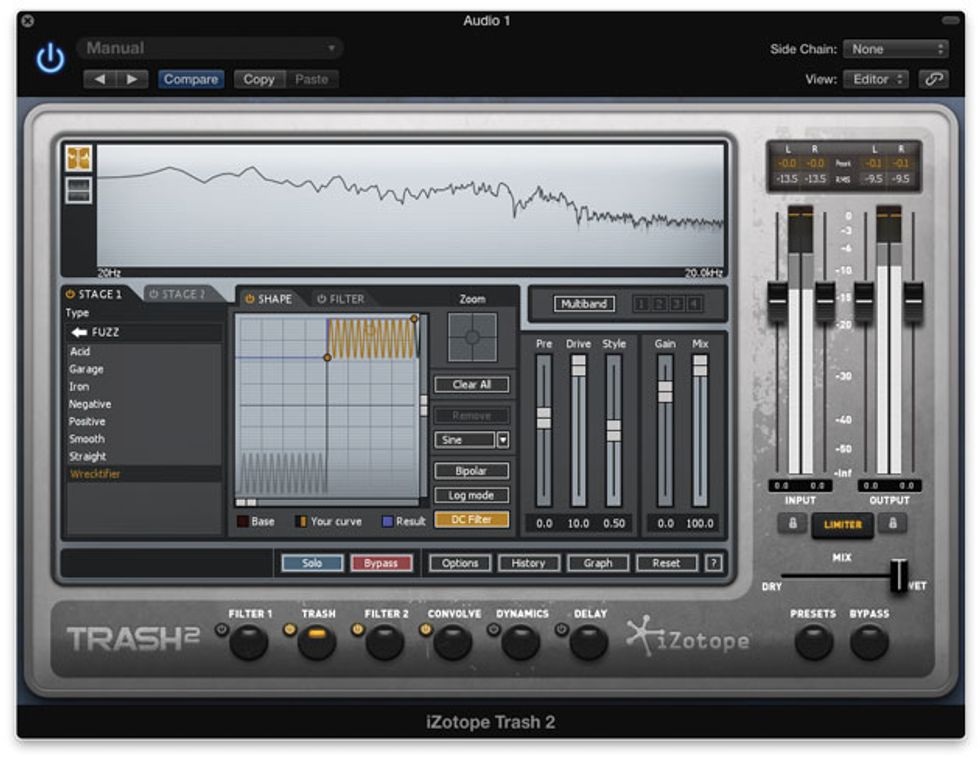Toggle the Multiband button
Viewport: 980px width, 759px height.
pyautogui.click(x=584, y=304)
